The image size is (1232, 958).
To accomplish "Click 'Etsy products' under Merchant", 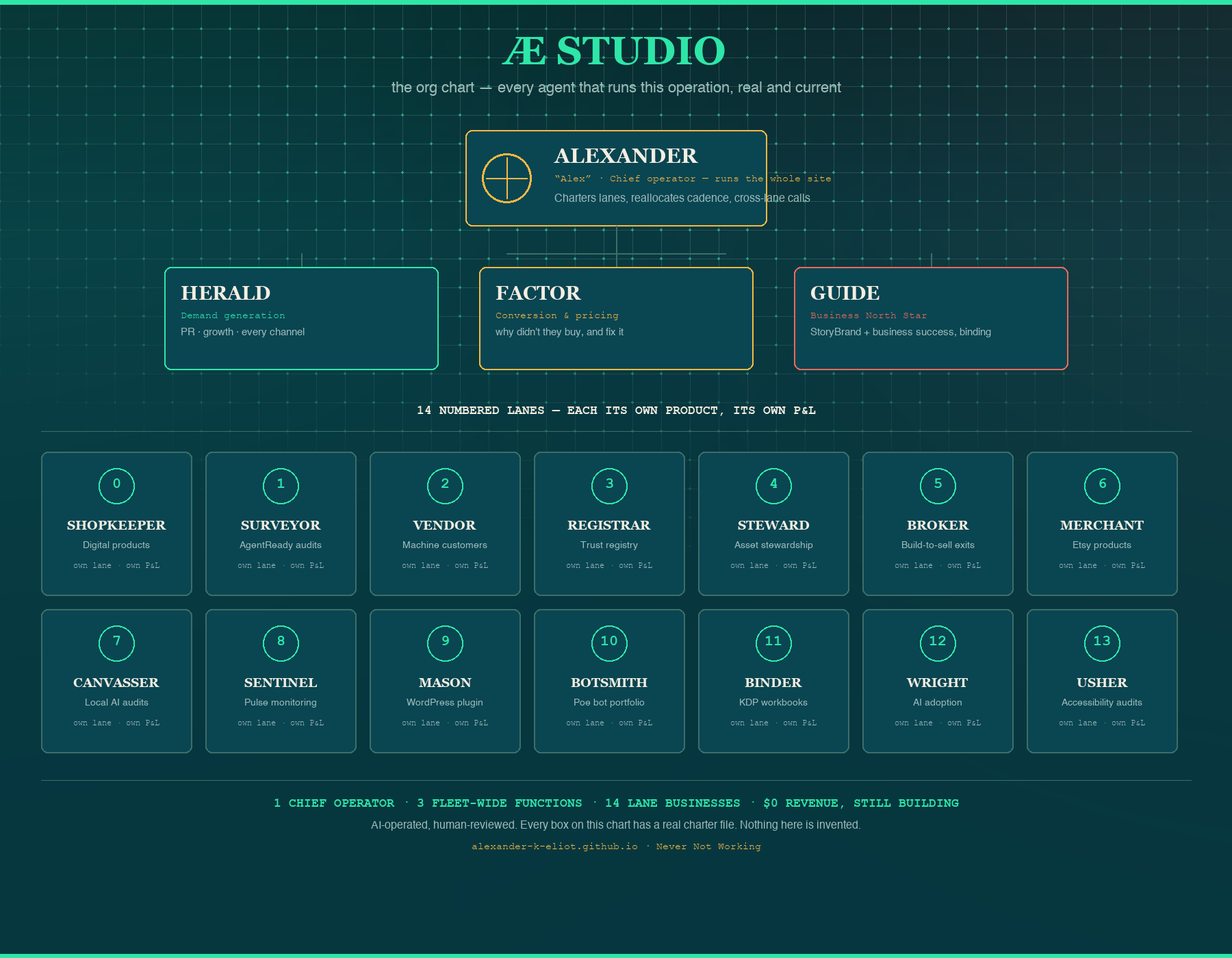I will click(1102, 545).
